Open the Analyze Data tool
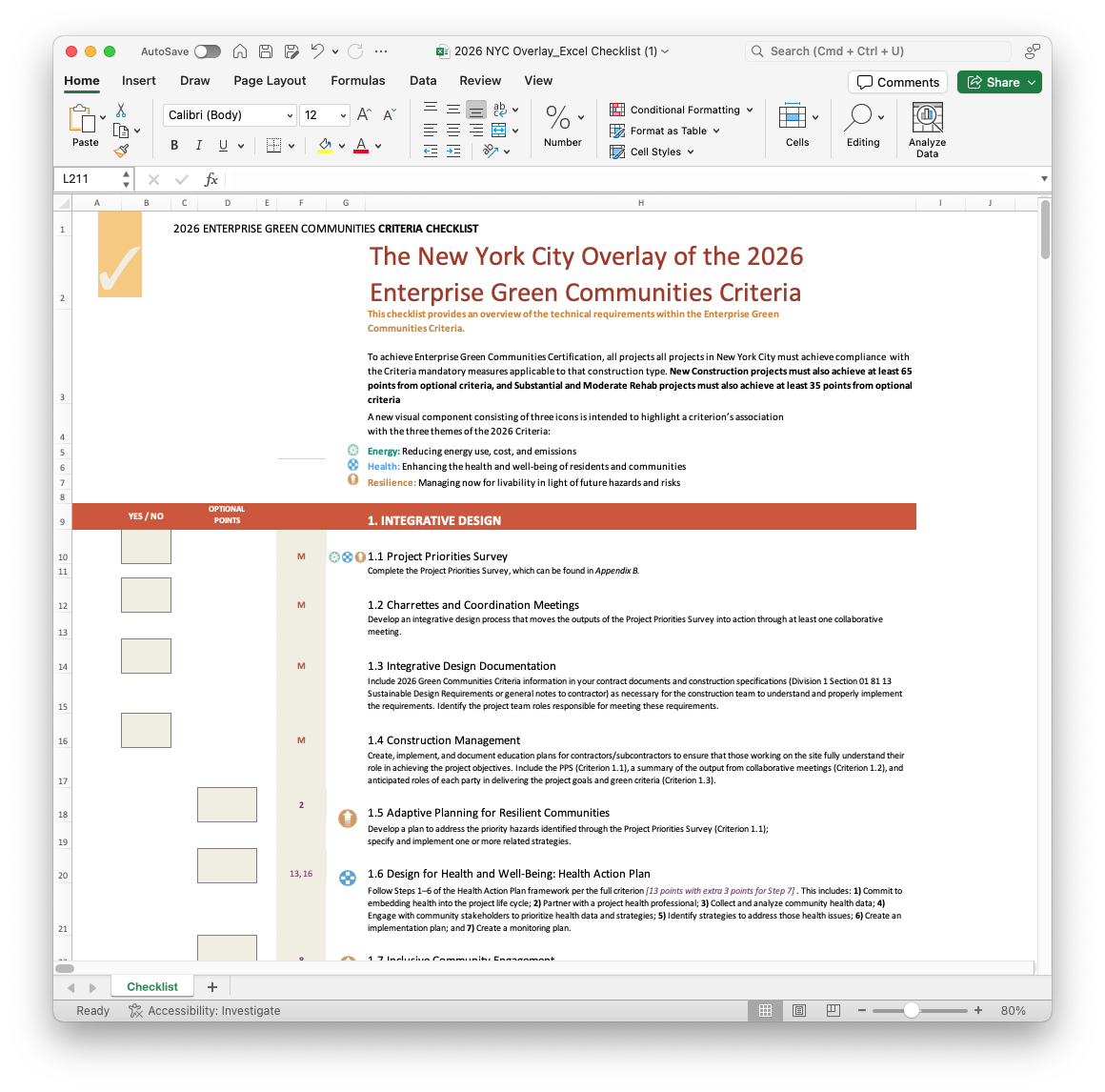This screenshot has width=1105, height=1092. click(928, 130)
